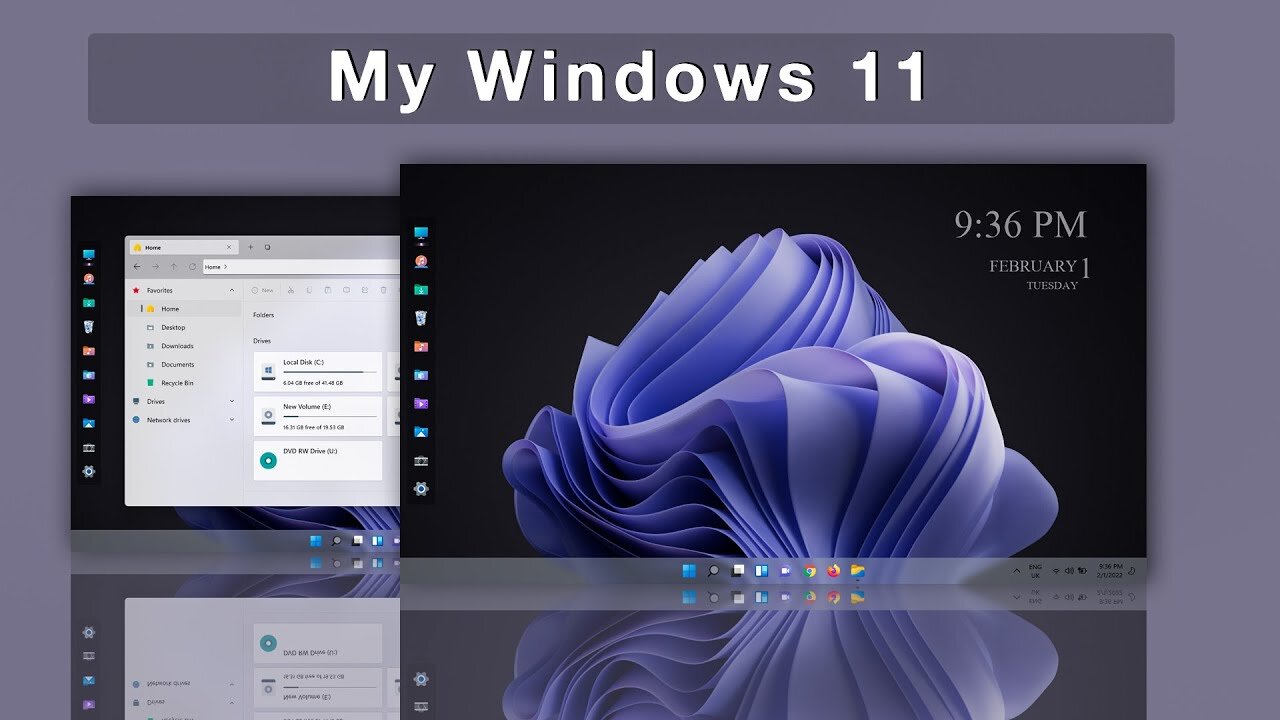Screen dimensions: 1280x720
Task: Open the 9:36 PM 2/1/2022 taskbar clock
Action: [x=1110, y=571]
